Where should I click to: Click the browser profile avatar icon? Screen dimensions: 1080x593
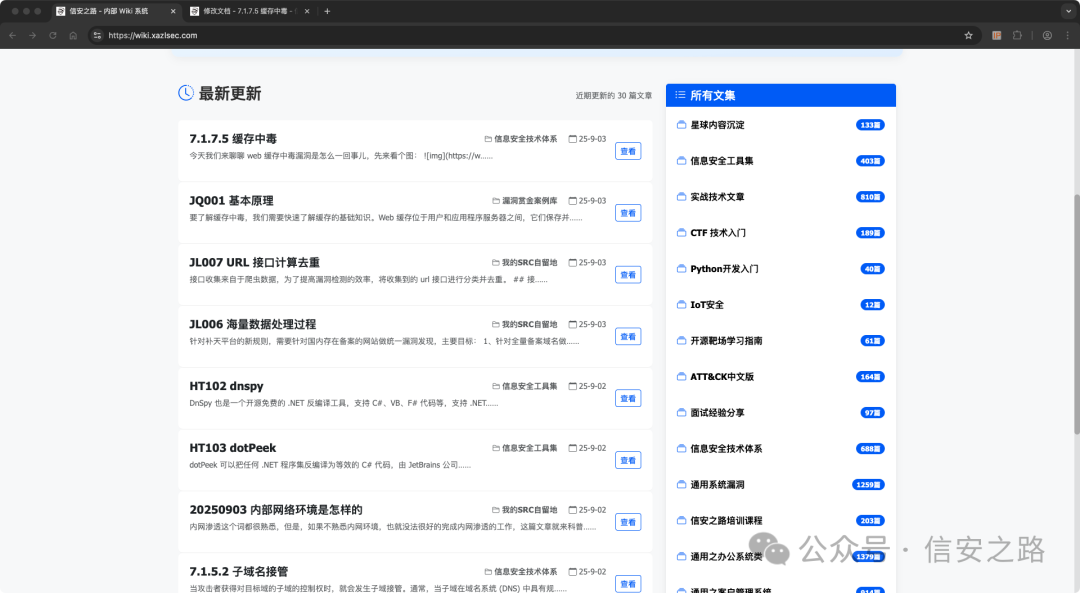tap(1046, 34)
